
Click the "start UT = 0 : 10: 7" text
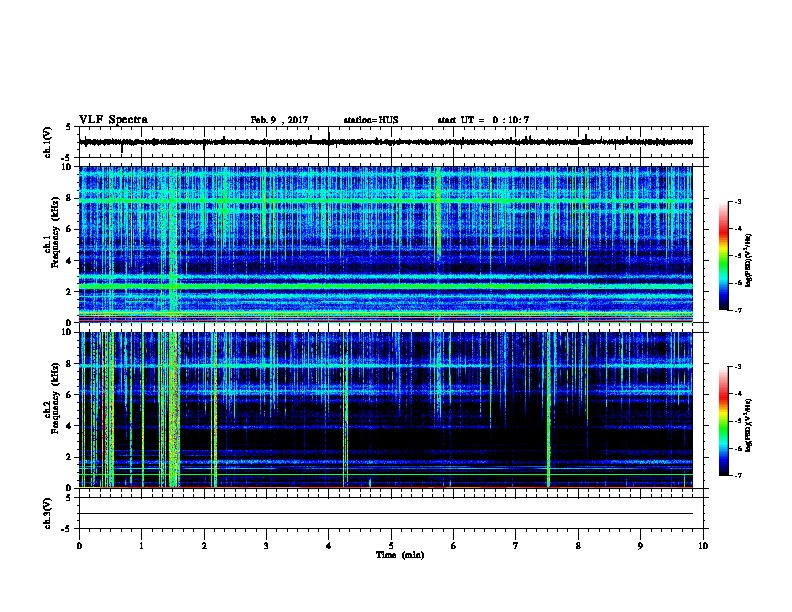(483, 120)
